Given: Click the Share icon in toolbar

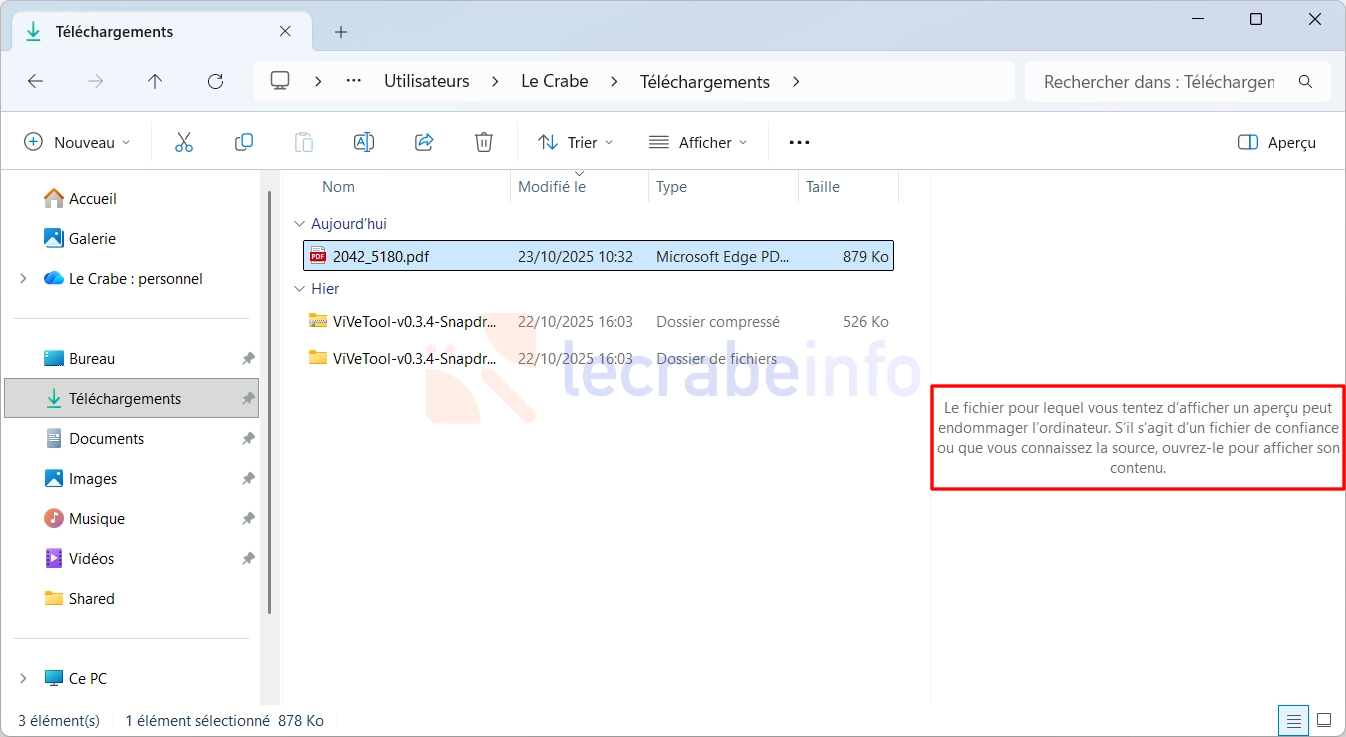Looking at the screenshot, I should click(424, 142).
